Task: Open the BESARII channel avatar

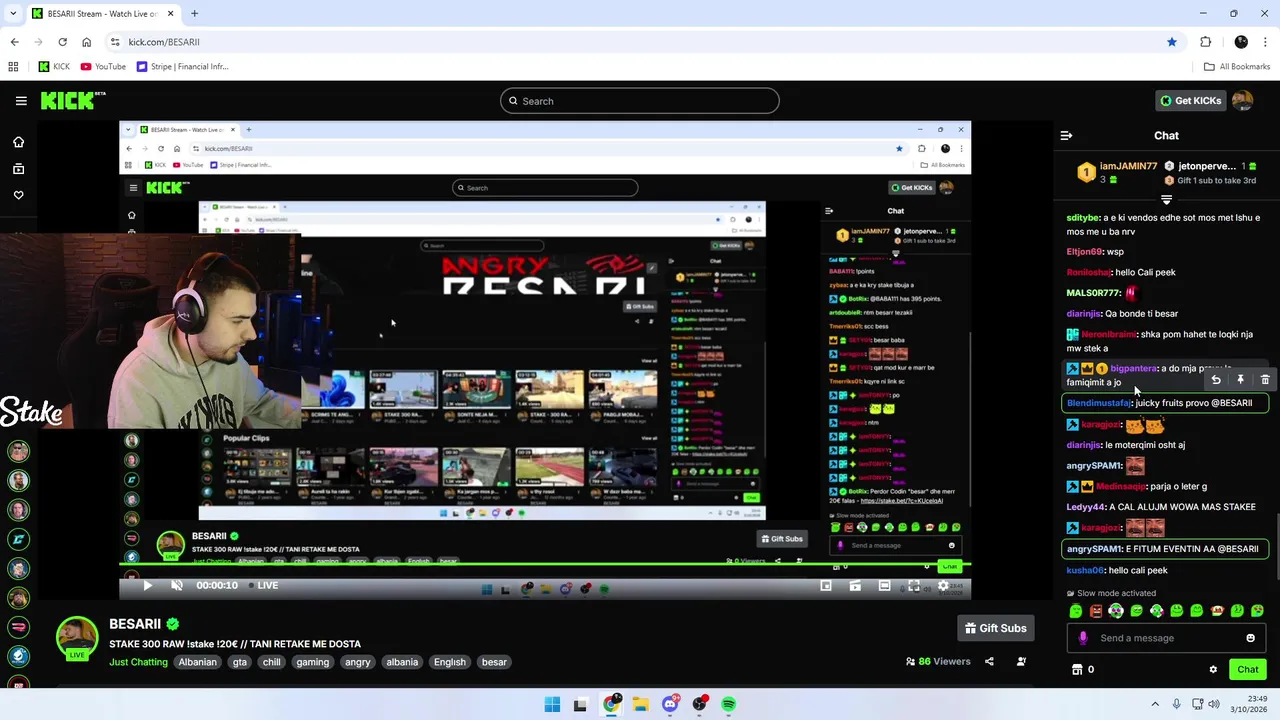Action: (77, 640)
